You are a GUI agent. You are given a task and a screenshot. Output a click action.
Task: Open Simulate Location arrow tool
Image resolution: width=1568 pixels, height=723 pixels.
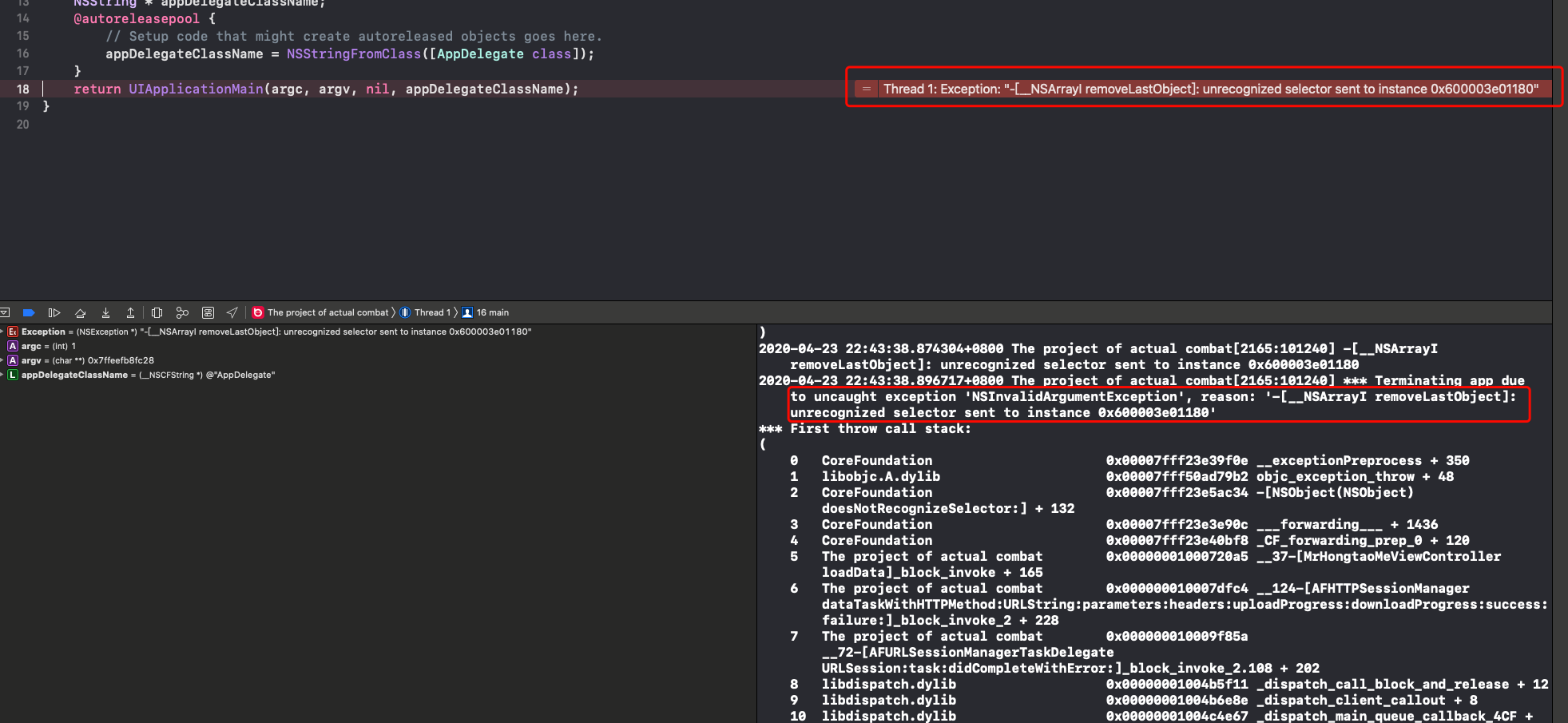pyautogui.click(x=232, y=312)
